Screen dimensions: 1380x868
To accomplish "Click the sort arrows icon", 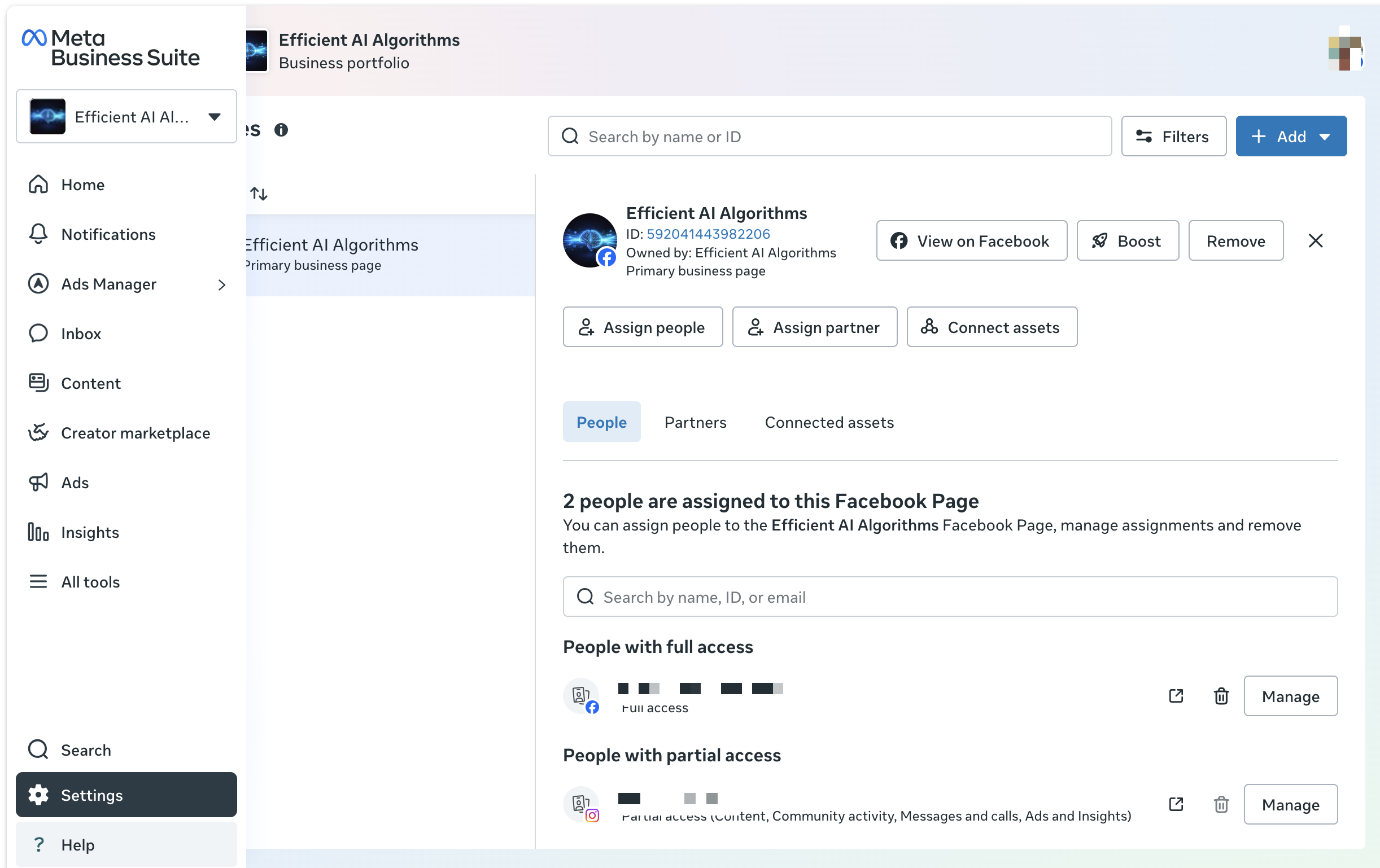I will tap(259, 194).
